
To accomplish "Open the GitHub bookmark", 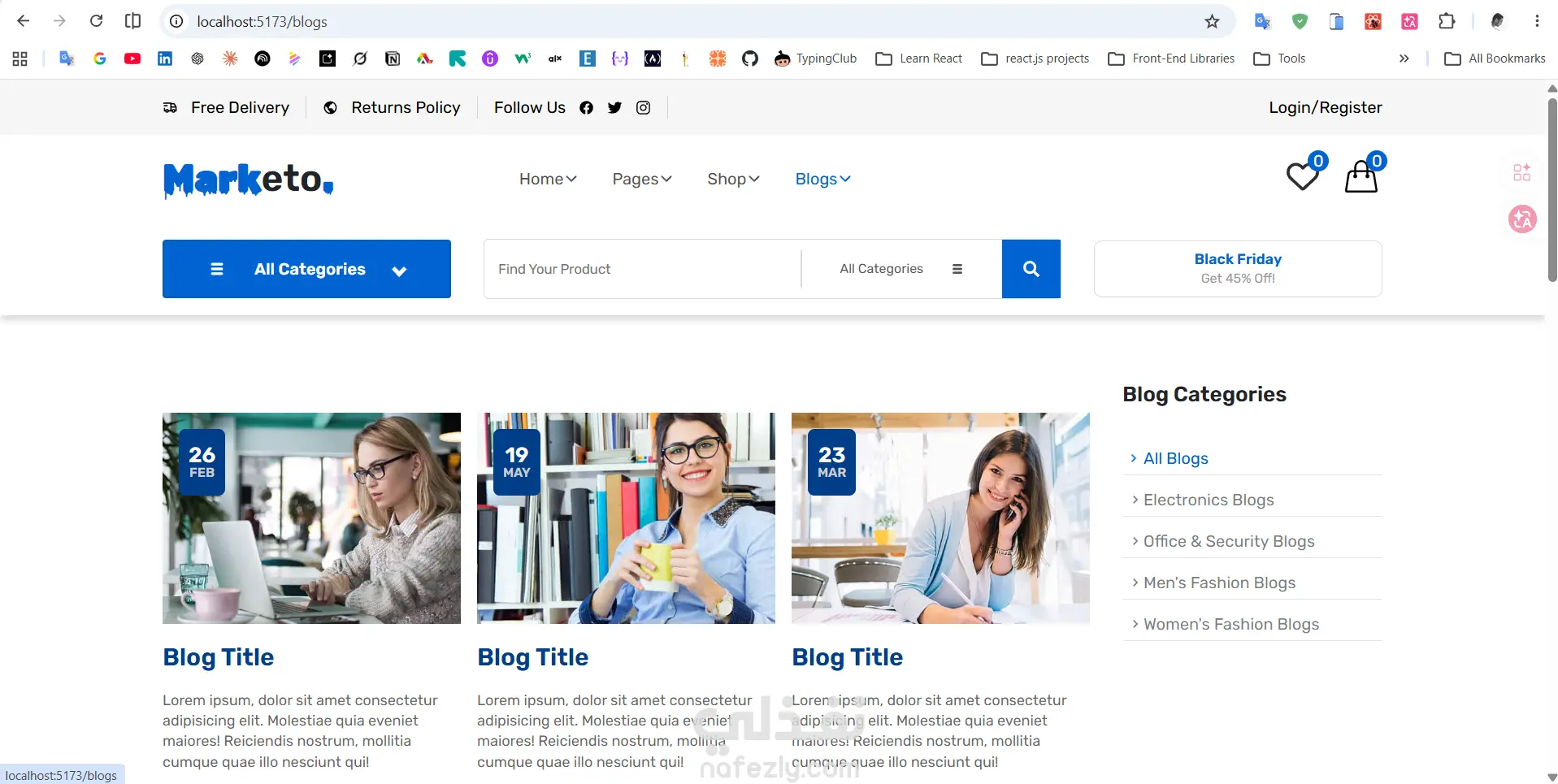I will click(750, 58).
